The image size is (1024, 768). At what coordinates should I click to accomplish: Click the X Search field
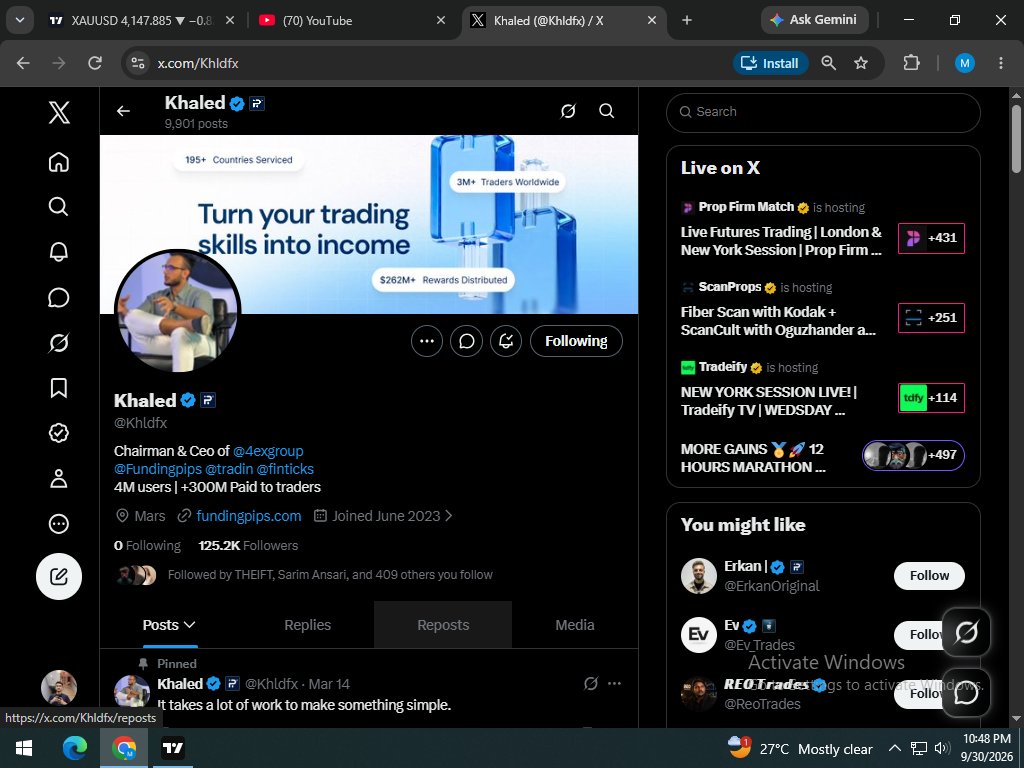(823, 112)
